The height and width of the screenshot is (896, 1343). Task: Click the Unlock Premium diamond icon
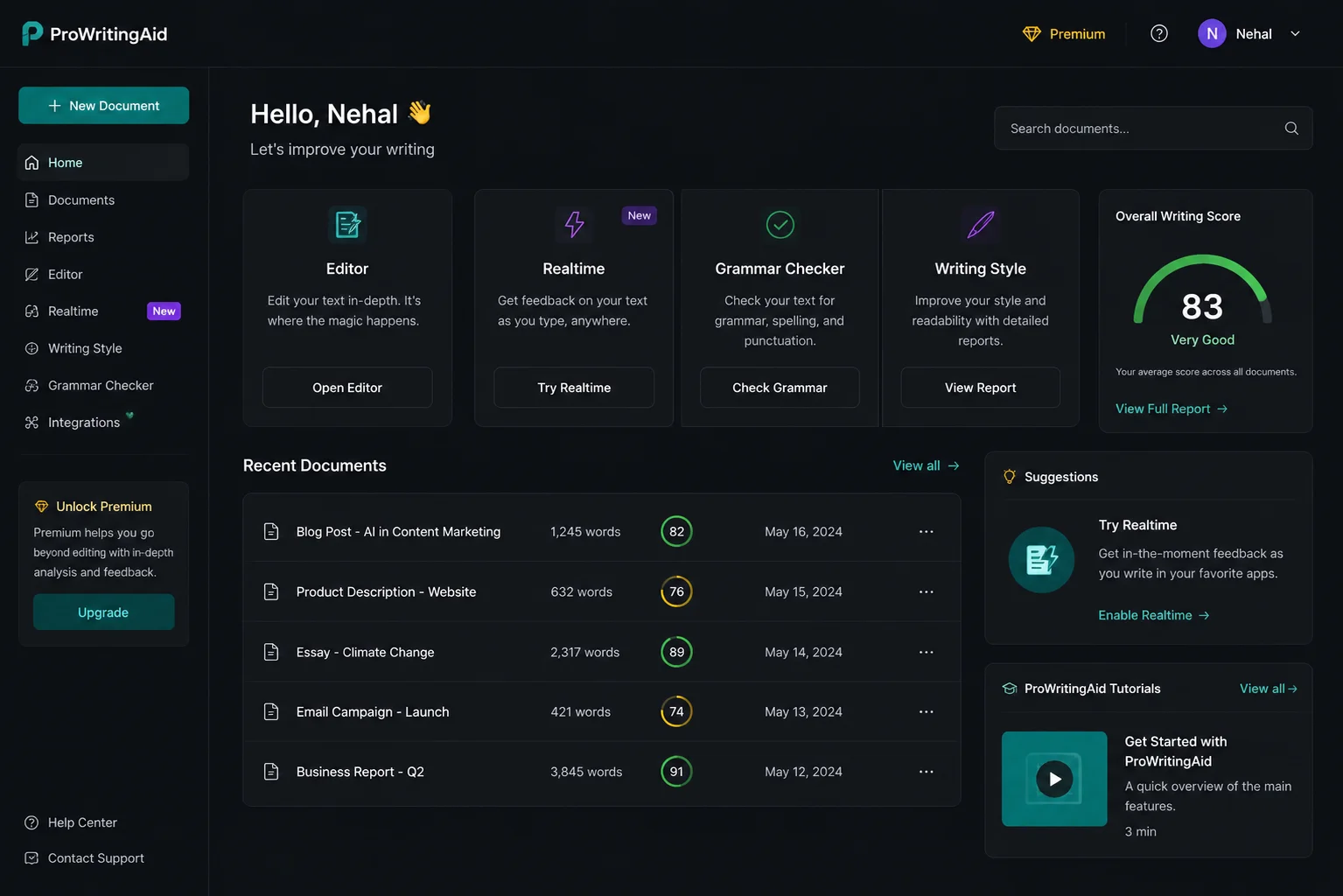41,507
